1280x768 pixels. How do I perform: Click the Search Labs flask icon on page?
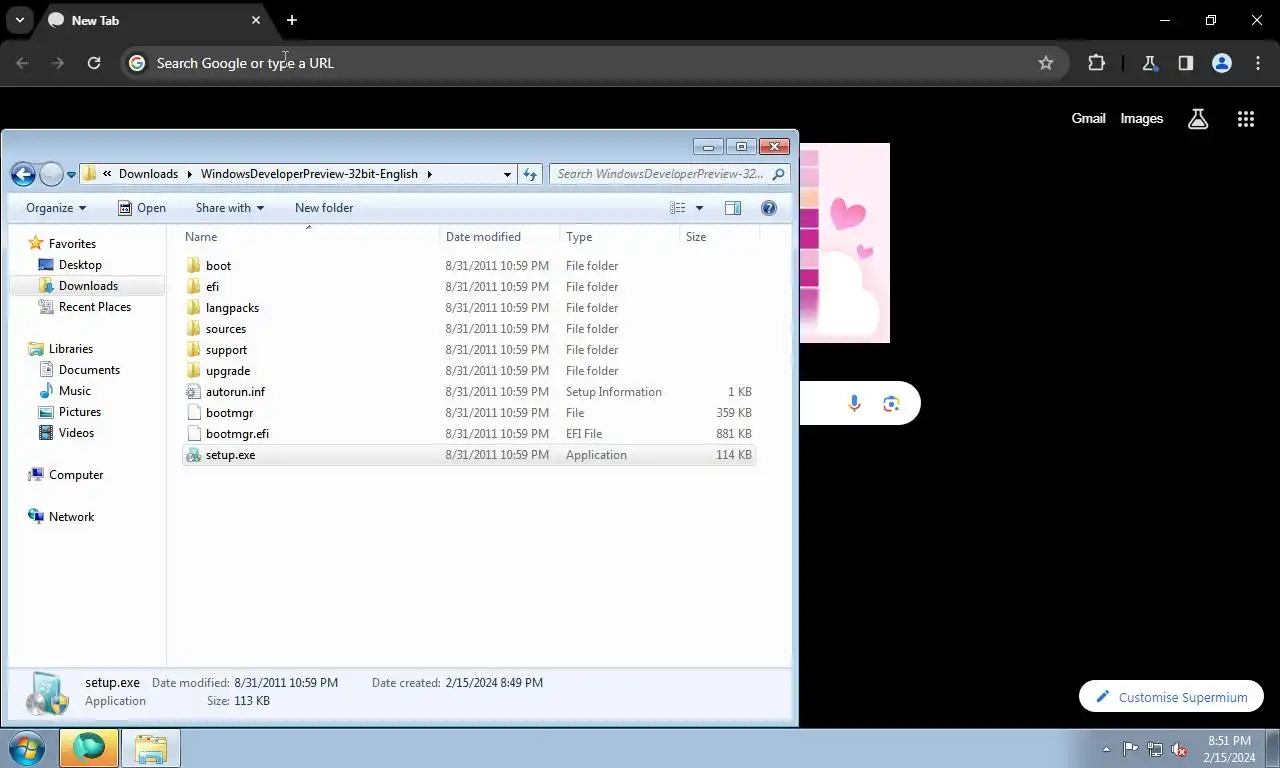pos(1198,119)
